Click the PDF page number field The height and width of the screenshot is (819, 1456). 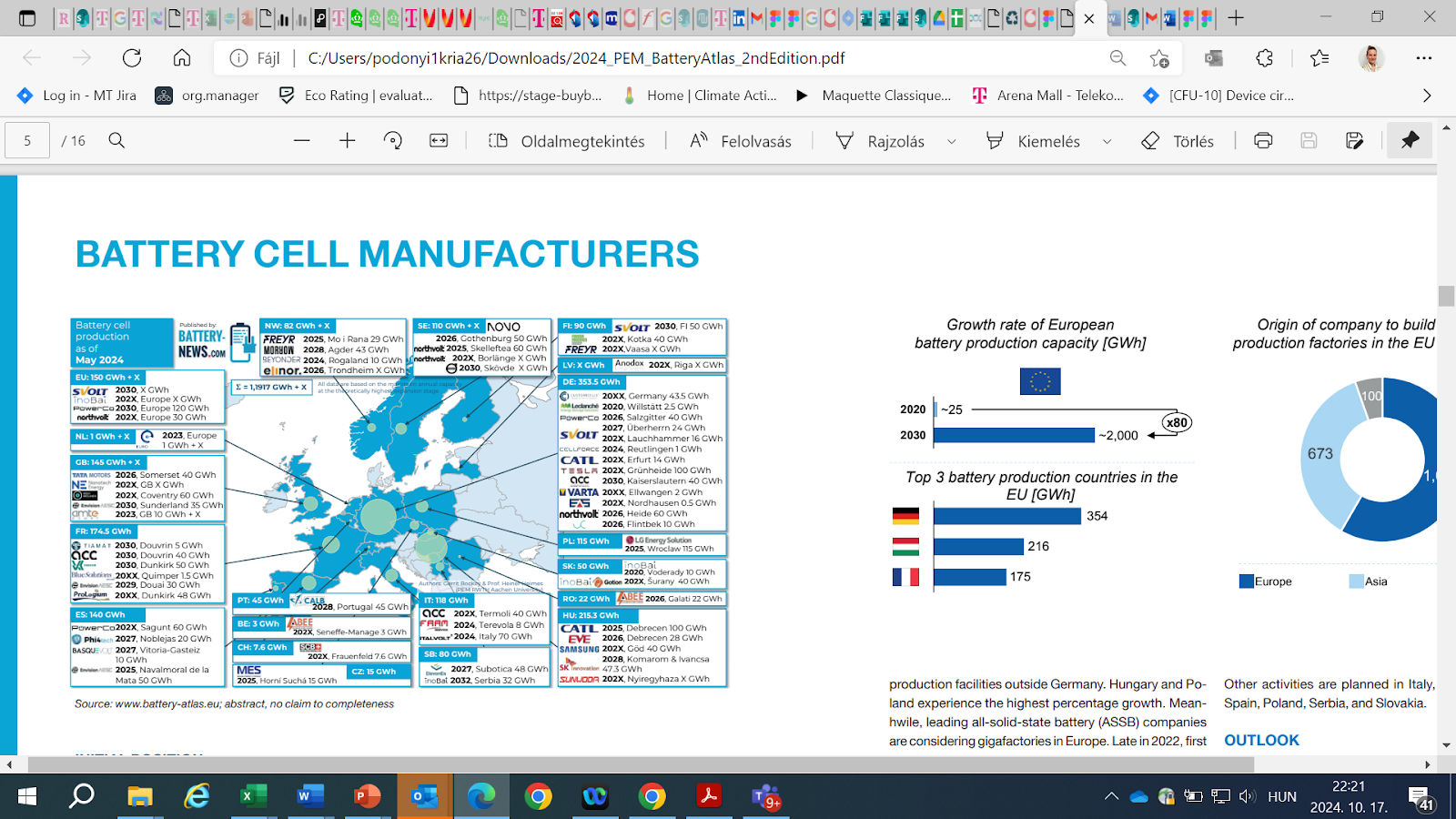[x=27, y=141]
